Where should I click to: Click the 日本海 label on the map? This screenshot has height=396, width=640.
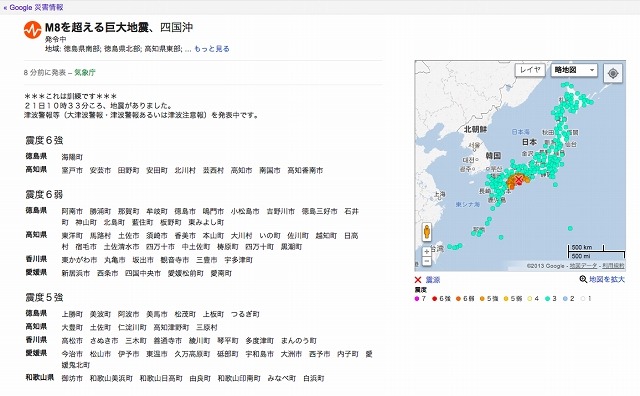click(521, 132)
